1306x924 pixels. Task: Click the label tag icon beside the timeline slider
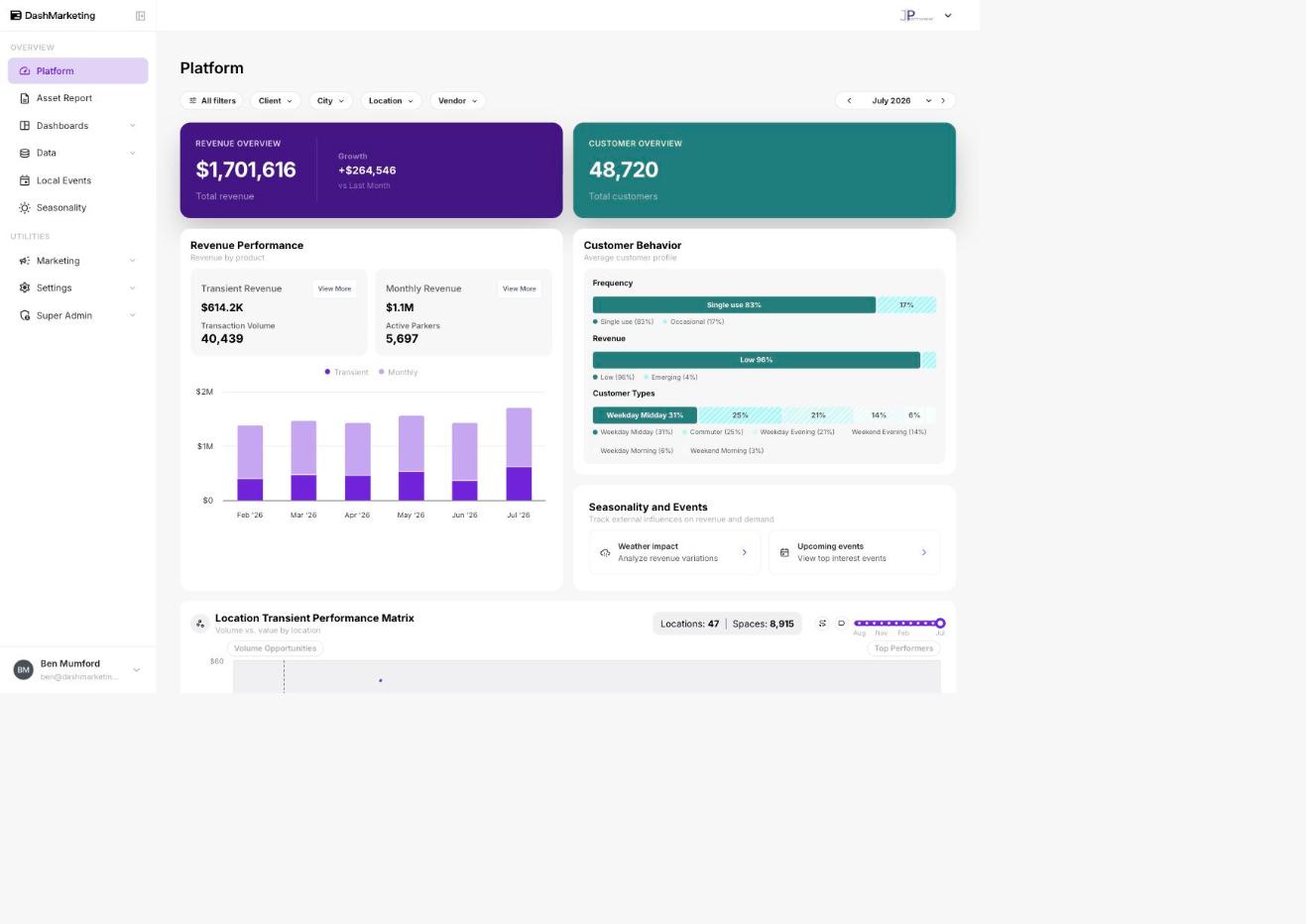[841, 624]
